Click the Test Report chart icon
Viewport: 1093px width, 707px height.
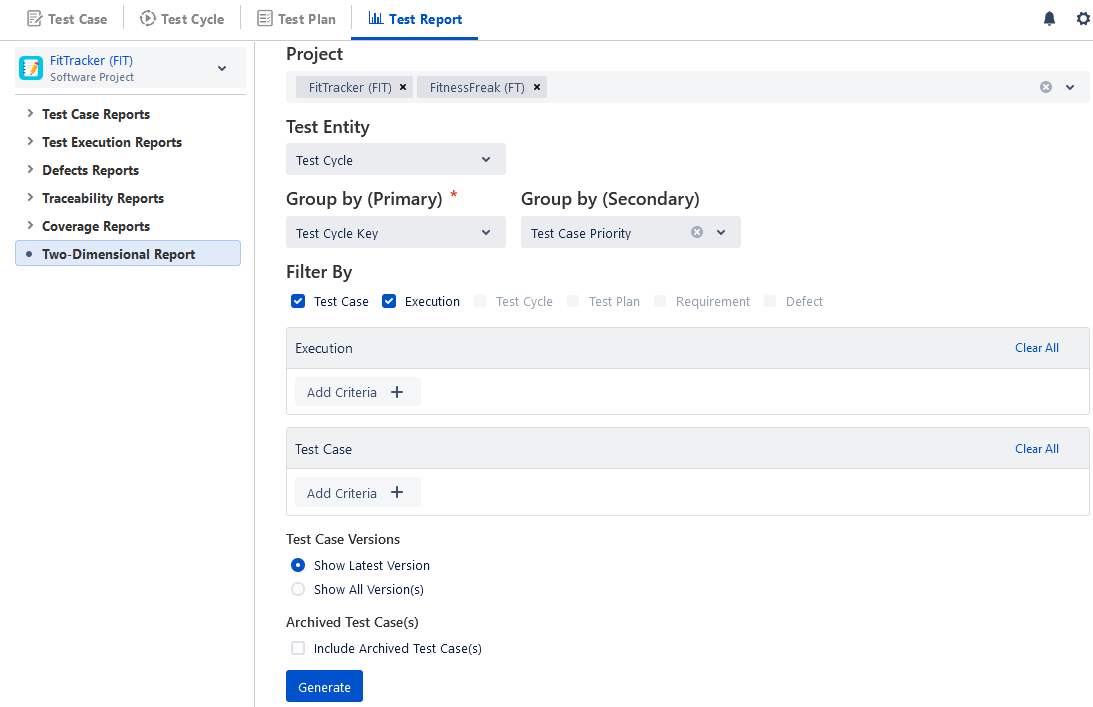[x=376, y=18]
